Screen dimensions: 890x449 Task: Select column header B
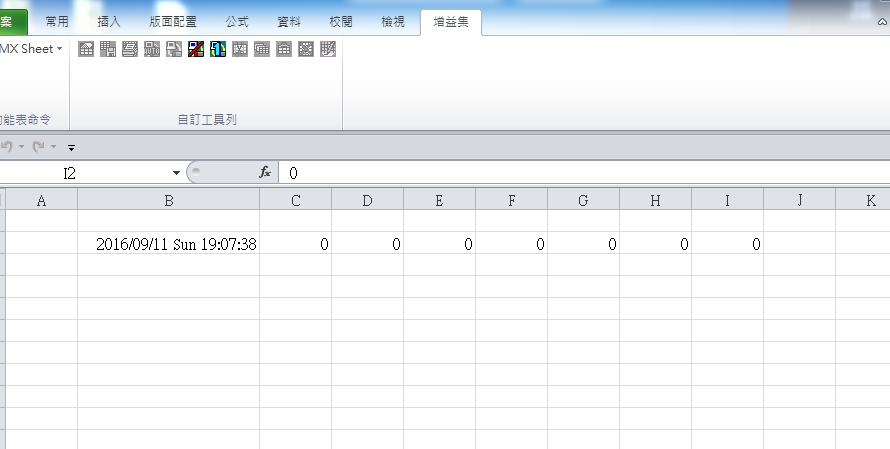tap(168, 201)
